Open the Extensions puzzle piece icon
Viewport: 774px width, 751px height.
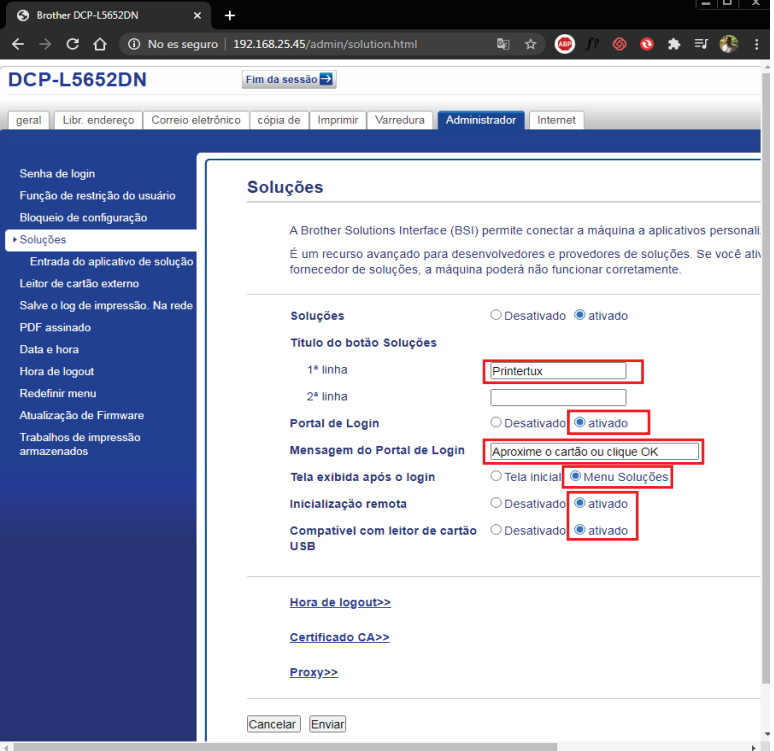pos(674,44)
